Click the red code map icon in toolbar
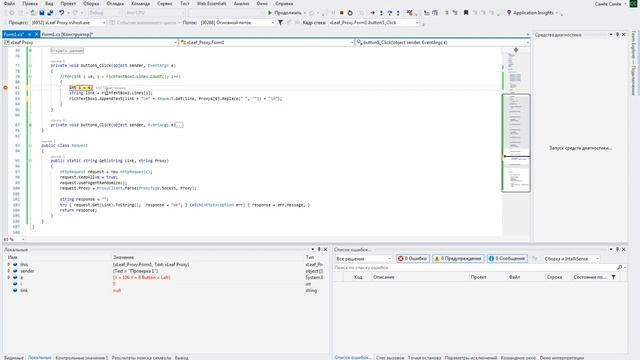 410,13
